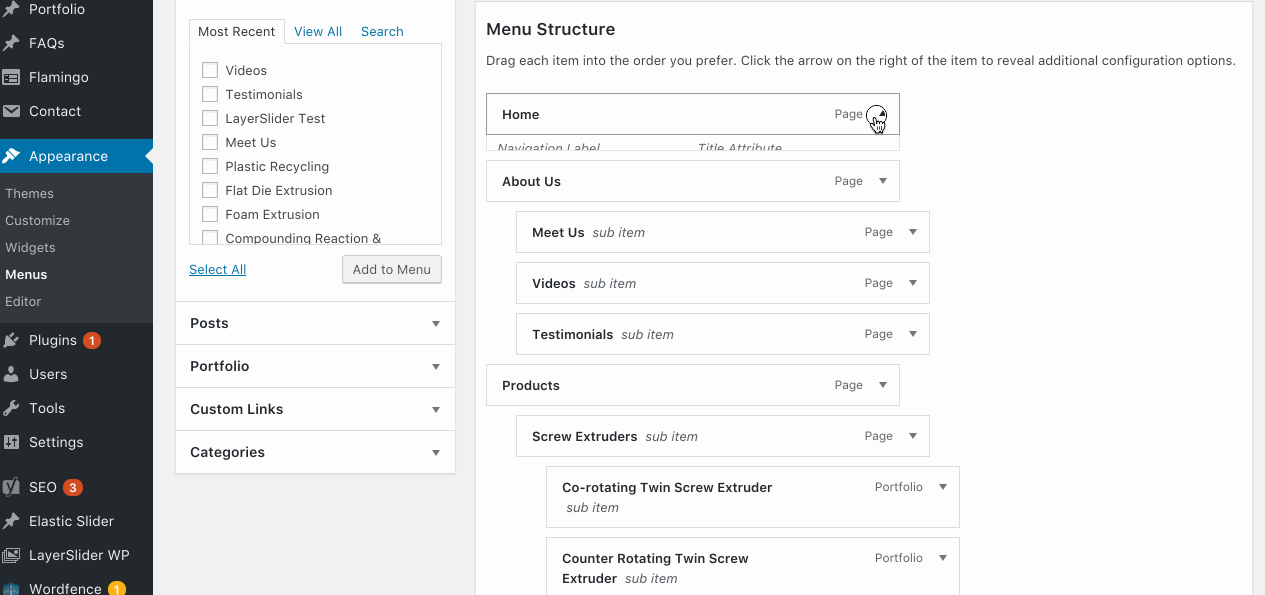Open the Widgets submenu item
This screenshot has width=1265, height=595.
tap(30, 247)
